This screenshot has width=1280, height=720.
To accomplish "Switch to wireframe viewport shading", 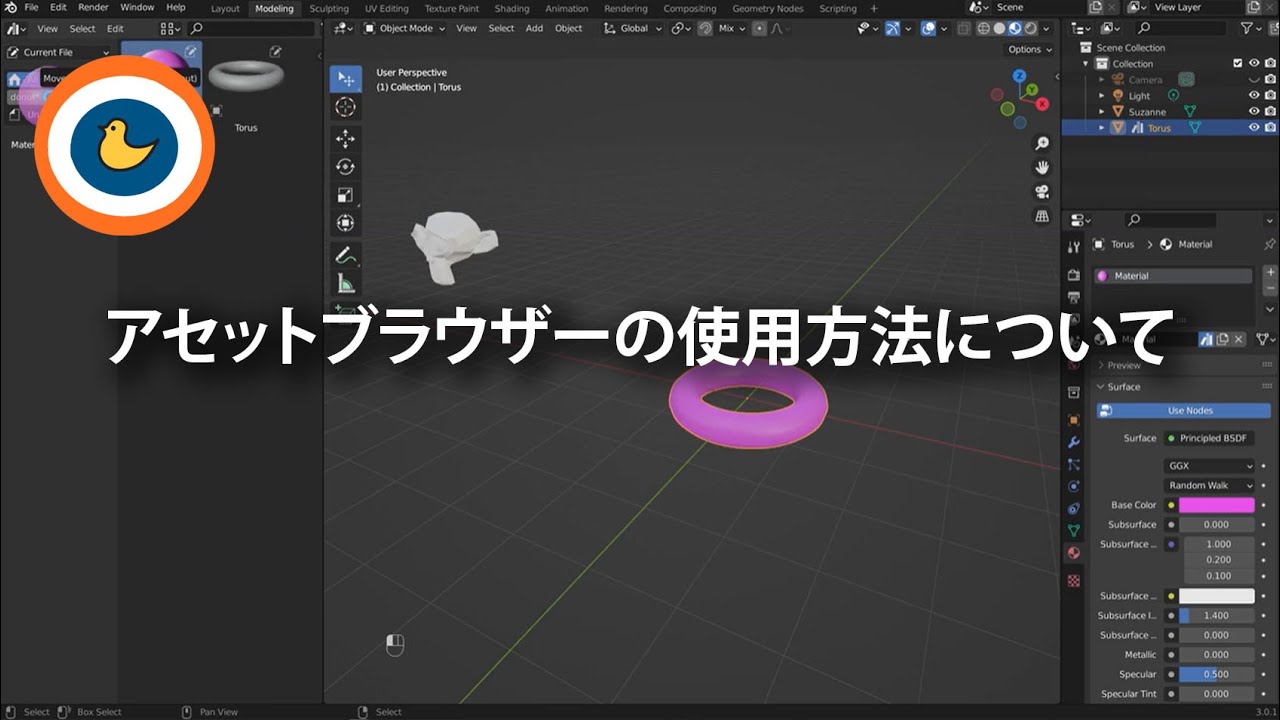I will click(x=983, y=29).
